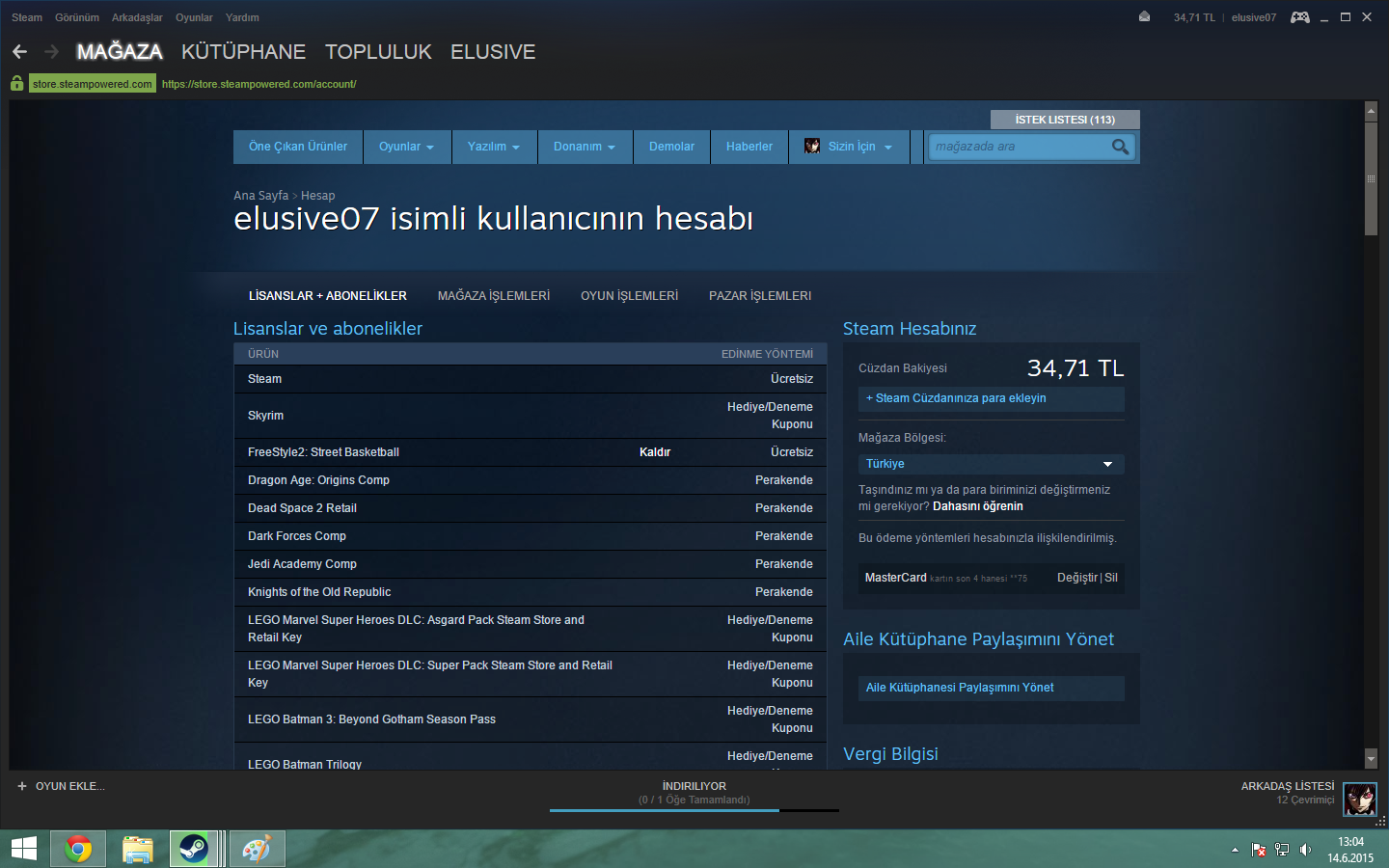Click the Dahasını öğrenin link
The height and width of the screenshot is (868, 1389).
978,506
